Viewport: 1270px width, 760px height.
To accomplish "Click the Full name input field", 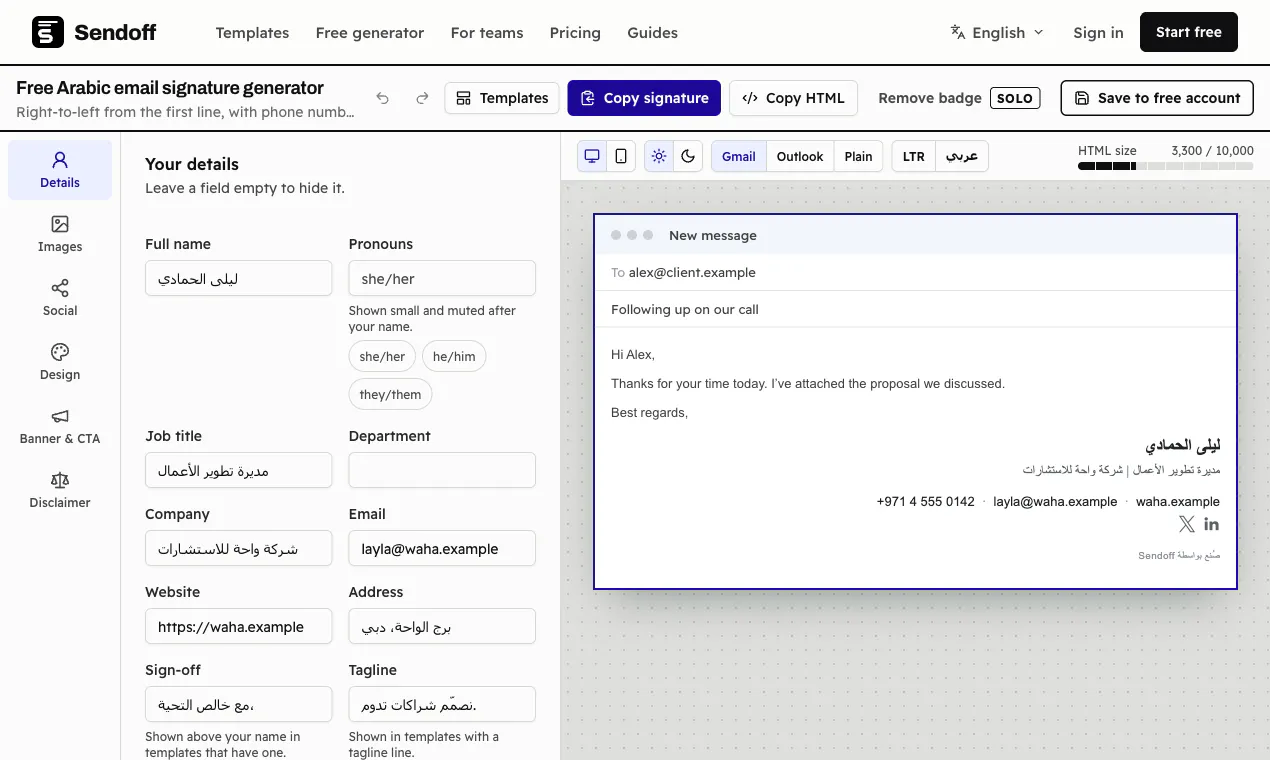I will [x=238, y=279].
